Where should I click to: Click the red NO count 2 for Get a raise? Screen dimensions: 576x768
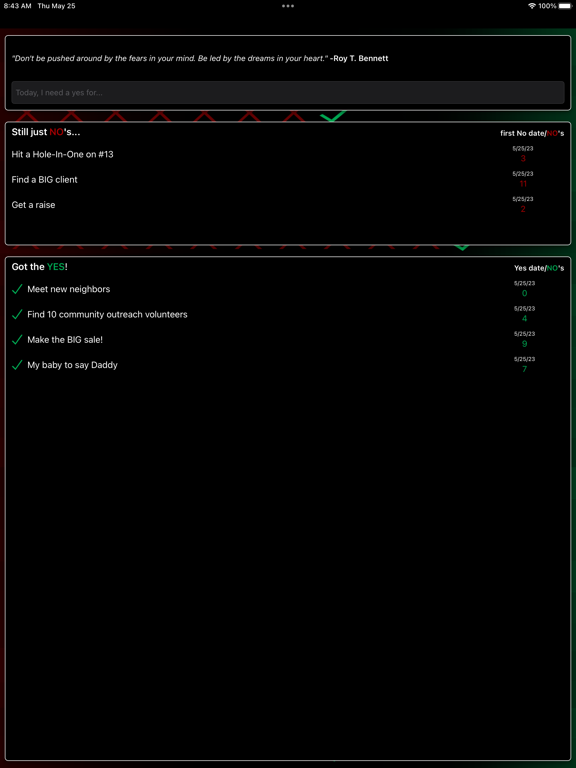(523, 210)
